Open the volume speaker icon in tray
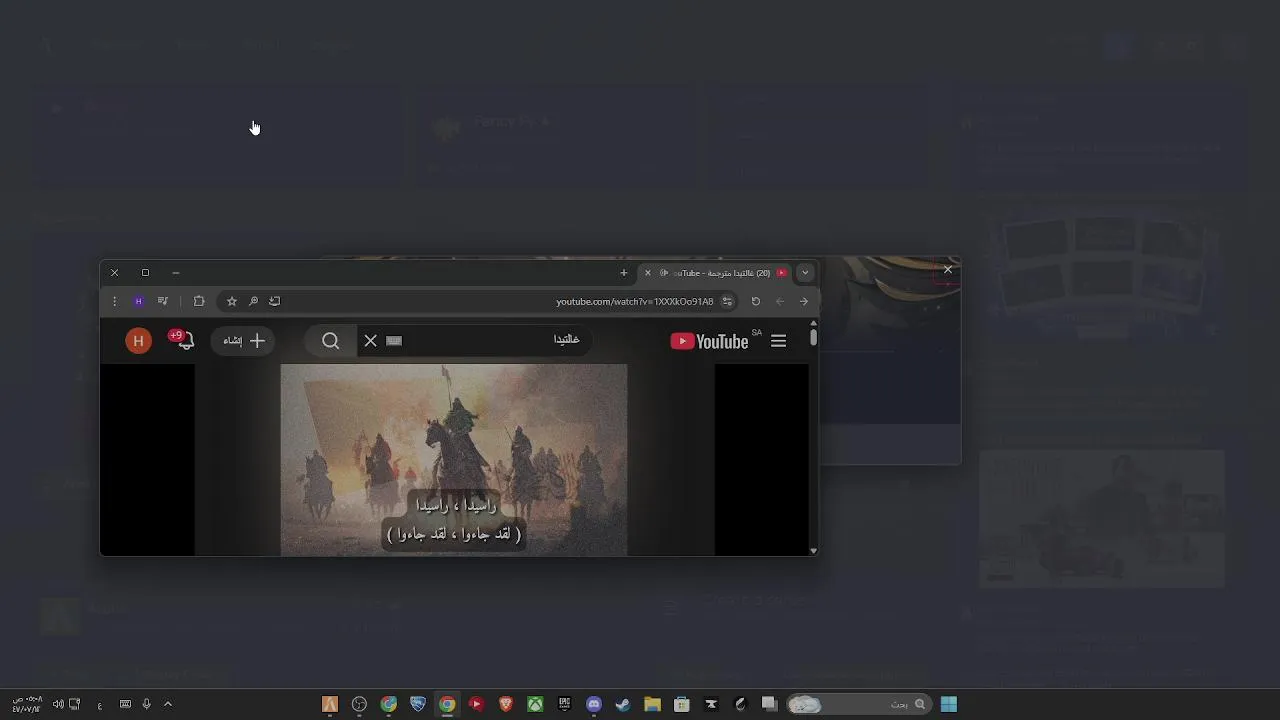This screenshot has width=1280, height=720. click(x=58, y=704)
